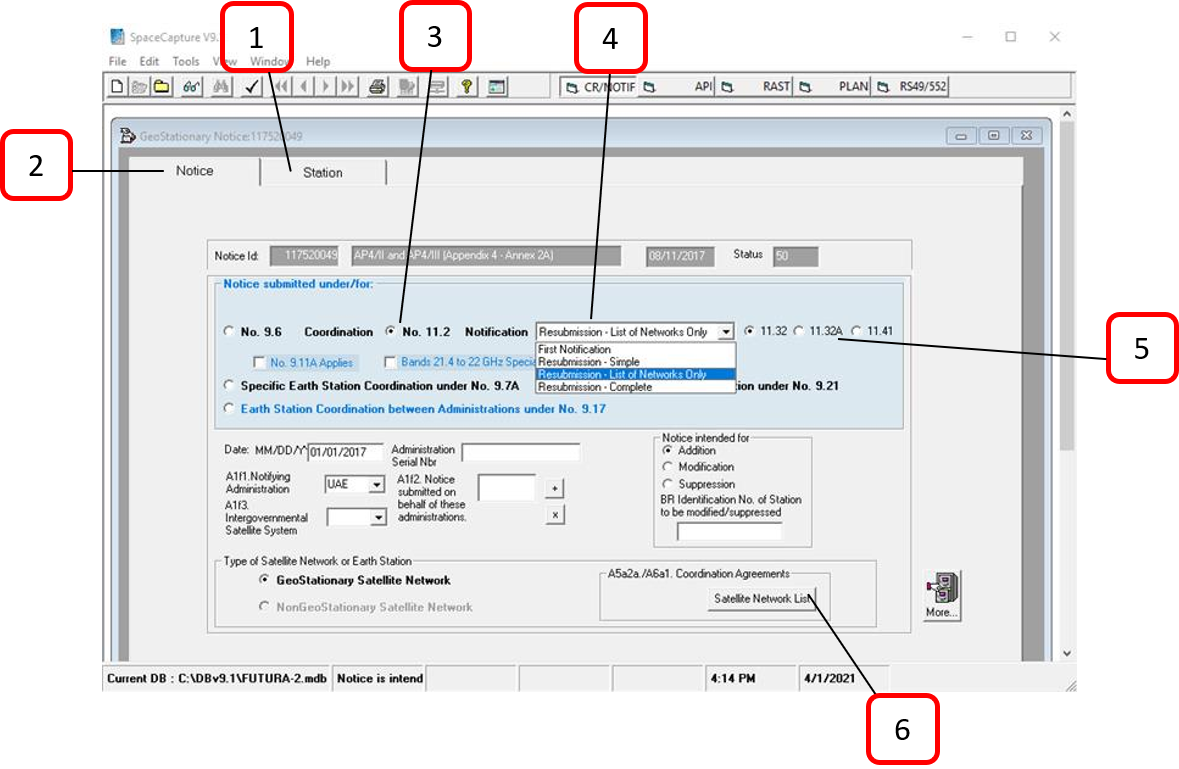1179x769 pixels.
Task: Select the 11.41 radio button
Action: [x=856, y=331]
